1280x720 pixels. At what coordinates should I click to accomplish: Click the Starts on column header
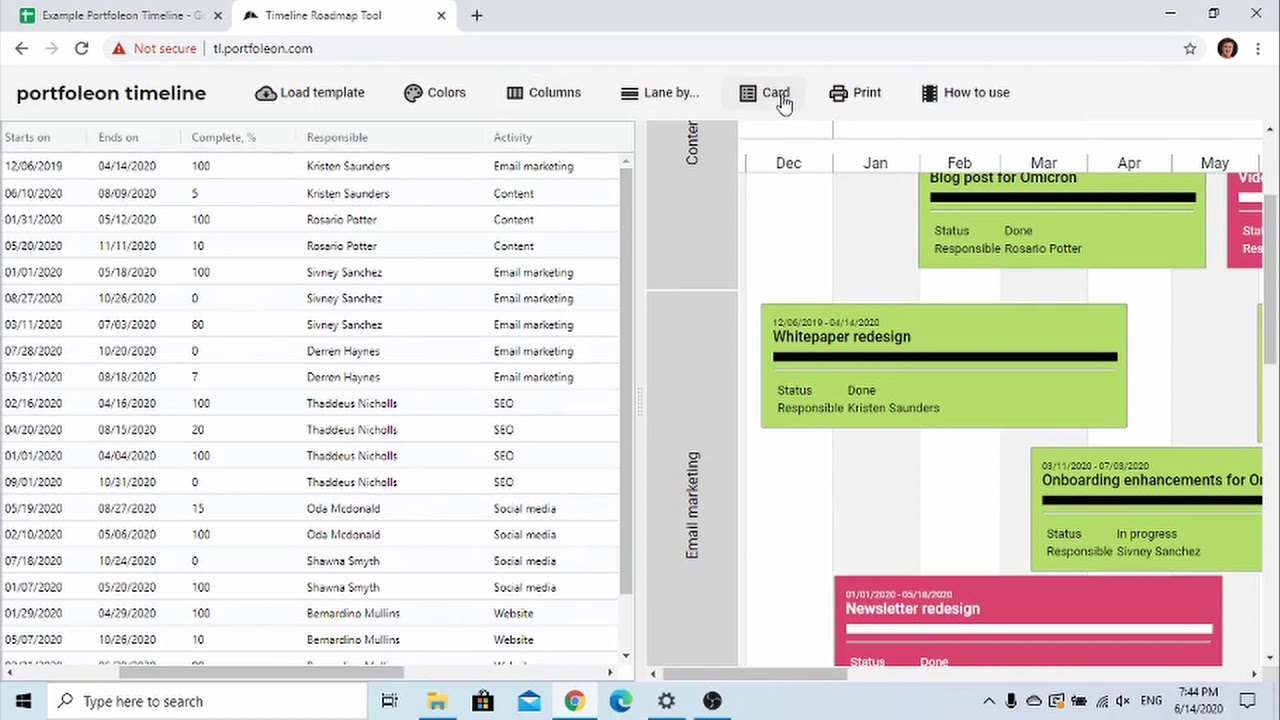(x=27, y=137)
